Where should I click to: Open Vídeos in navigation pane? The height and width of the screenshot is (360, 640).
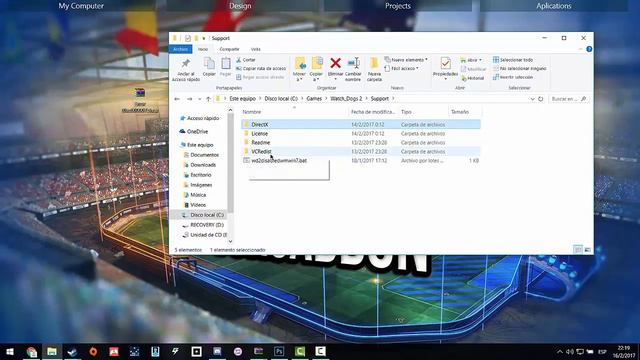195,205
